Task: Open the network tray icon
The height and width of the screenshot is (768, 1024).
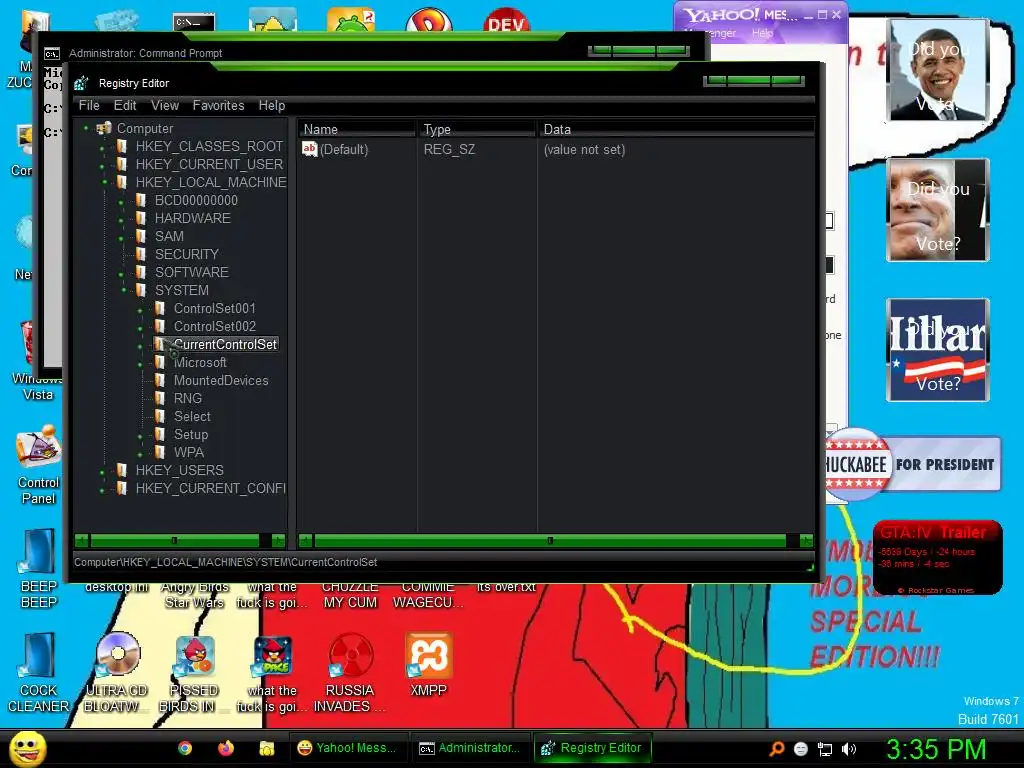Action: coord(825,749)
